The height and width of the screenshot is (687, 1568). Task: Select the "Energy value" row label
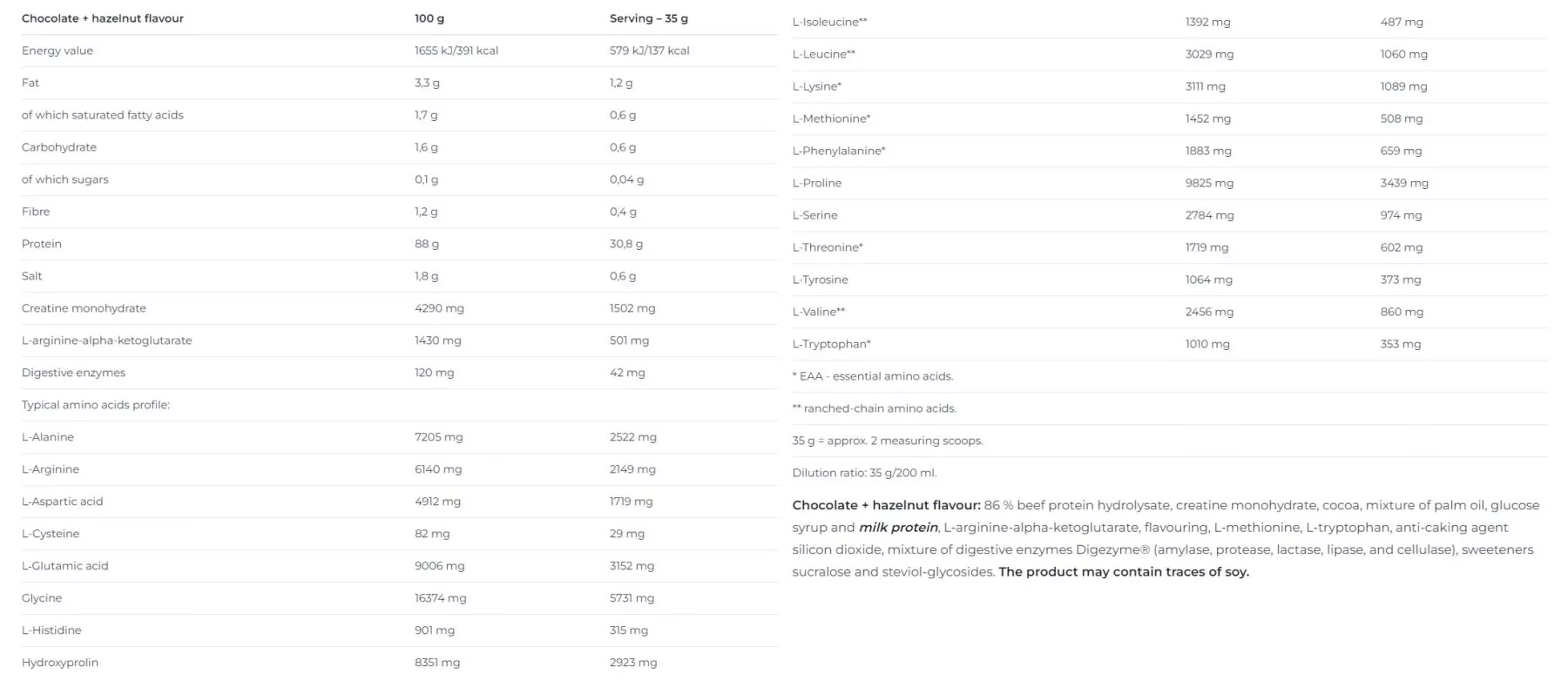coord(57,51)
